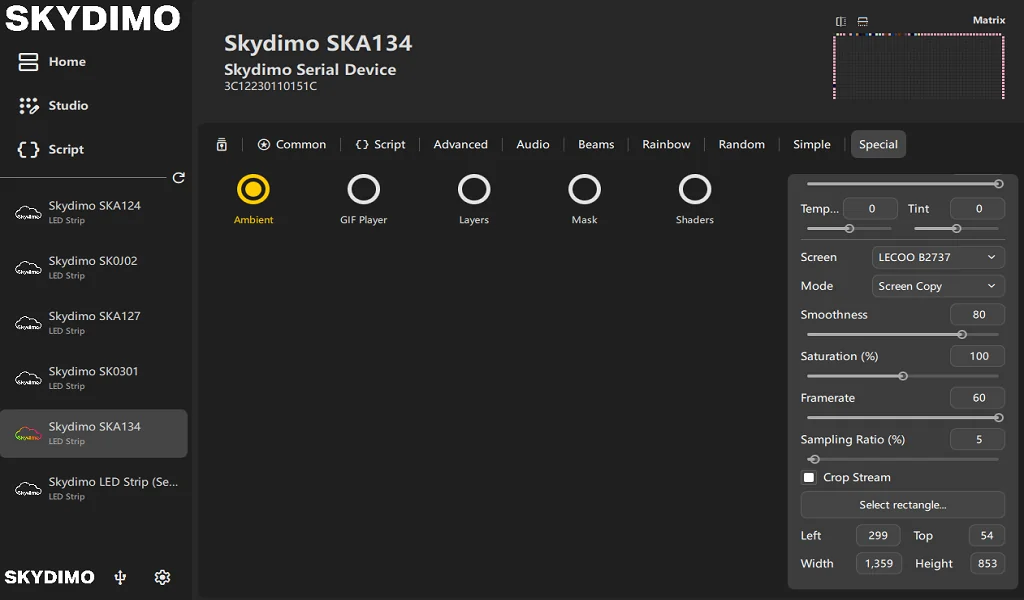The width and height of the screenshot is (1024, 600).
Task: Switch to the Audio tab
Action: pyautogui.click(x=532, y=145)
